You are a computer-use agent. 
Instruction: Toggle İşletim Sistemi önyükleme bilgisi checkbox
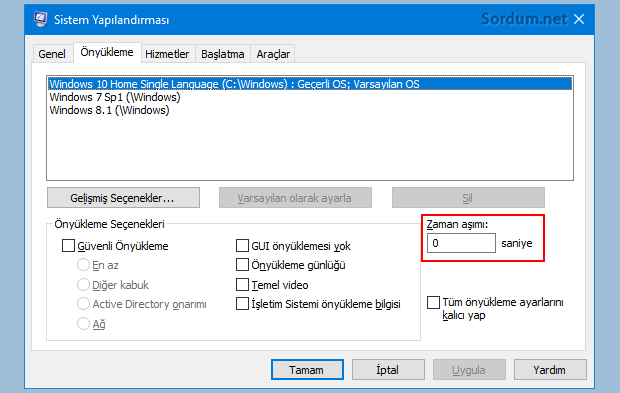pyautogui.click(x=242, y=304)
